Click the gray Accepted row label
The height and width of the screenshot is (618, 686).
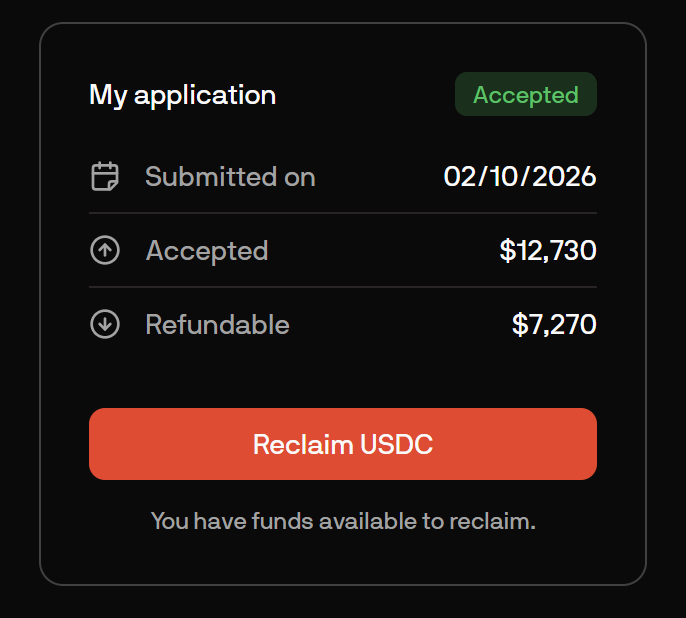(207, 251)
